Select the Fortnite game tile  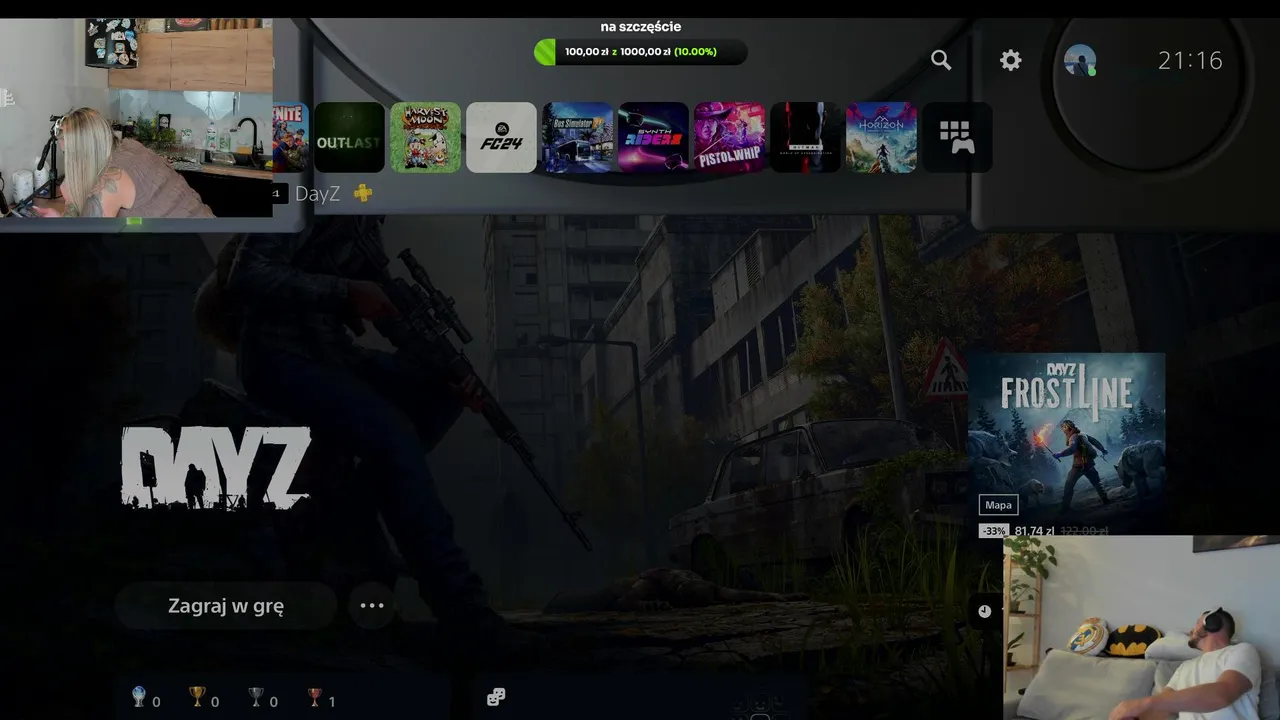pyautogui.click(x=291, y=137)
